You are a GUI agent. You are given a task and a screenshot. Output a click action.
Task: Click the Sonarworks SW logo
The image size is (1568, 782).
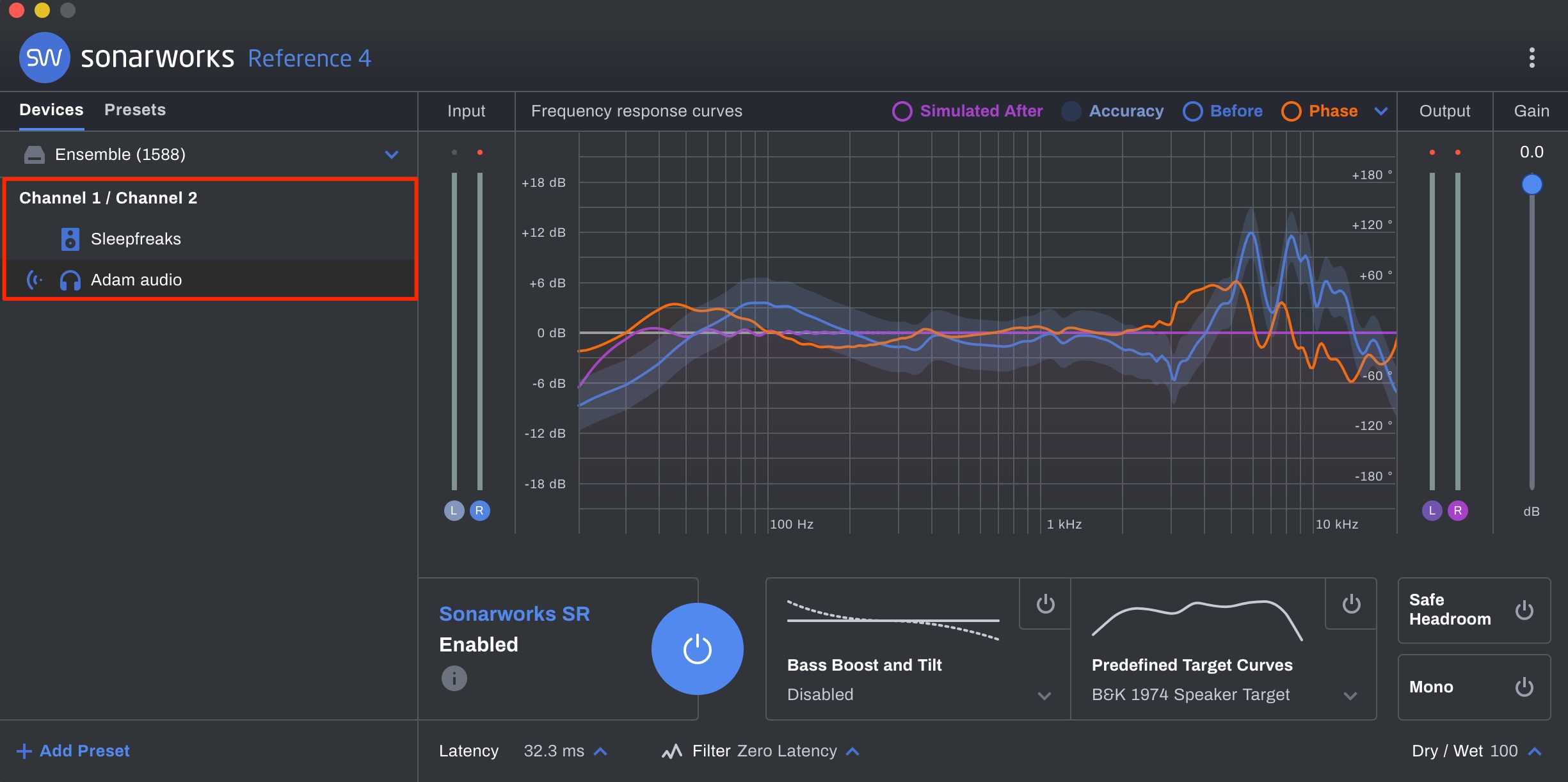coord(44,58)
